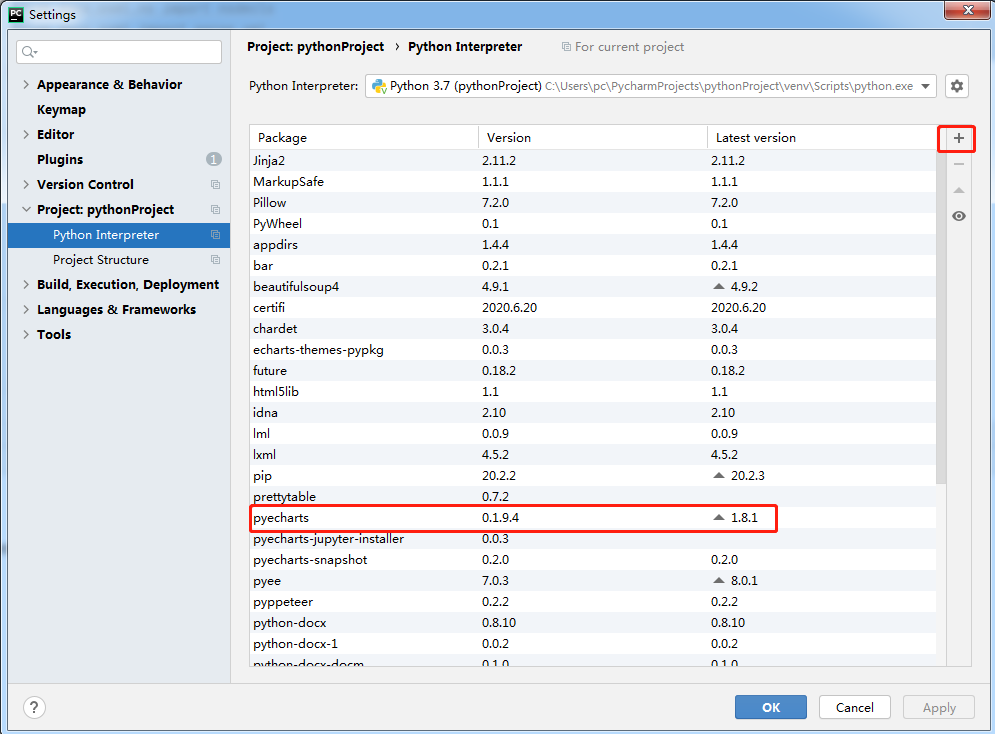Click the minus icon to uninstall package

point(958,164)
